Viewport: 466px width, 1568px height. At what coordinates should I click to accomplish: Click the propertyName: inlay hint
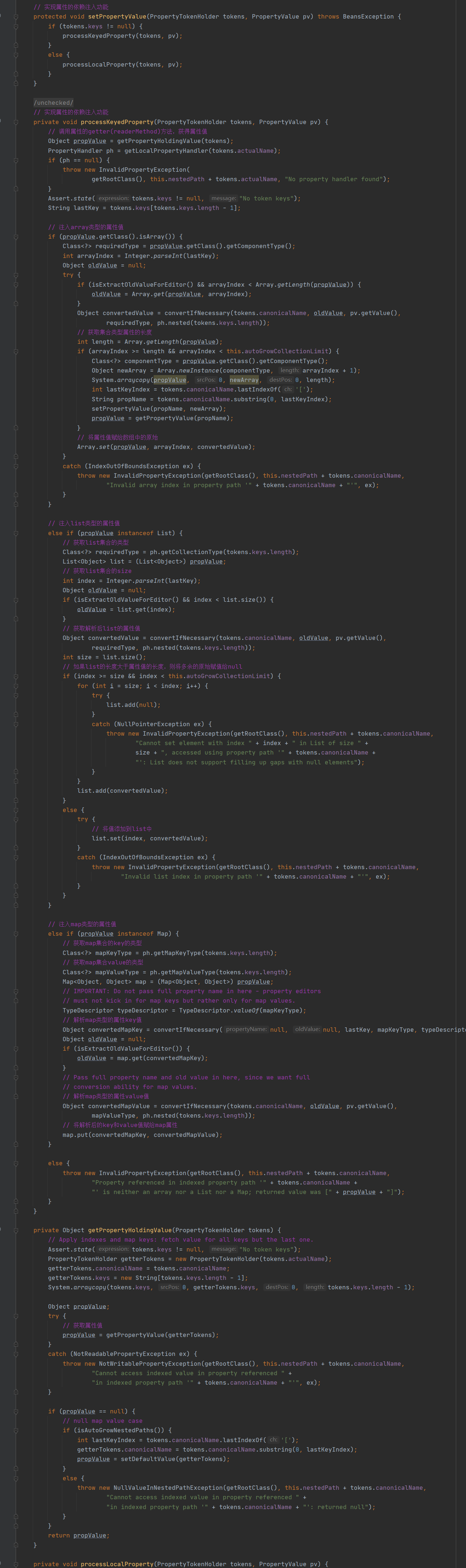246,1029
